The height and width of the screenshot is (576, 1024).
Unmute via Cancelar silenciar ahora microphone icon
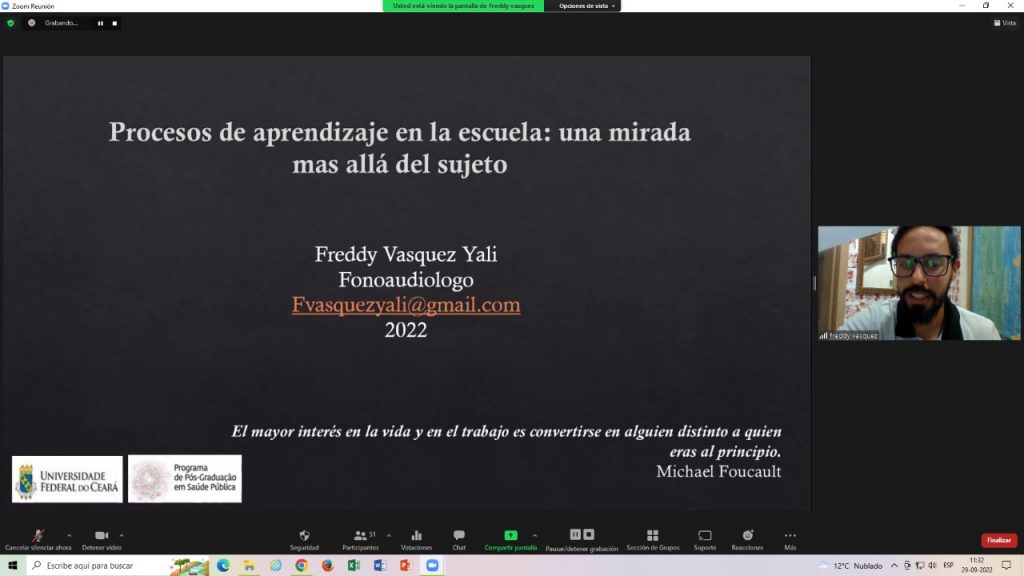(x=37, y=536)
